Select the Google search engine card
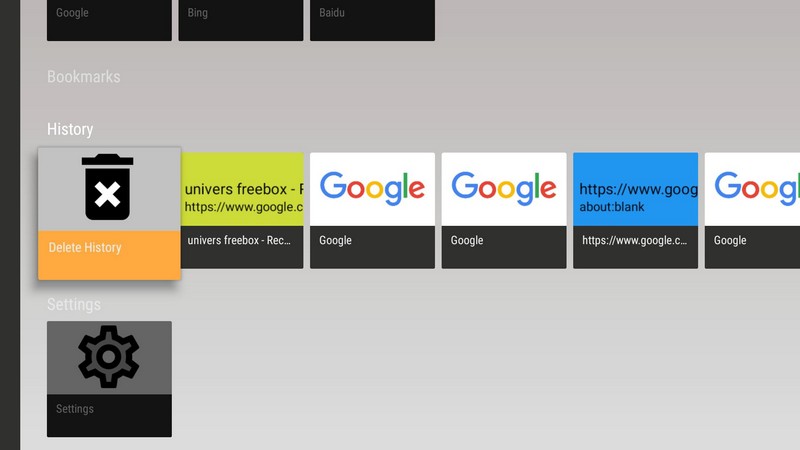Viewport: 800px width, 450px height. tap(109, 19)
